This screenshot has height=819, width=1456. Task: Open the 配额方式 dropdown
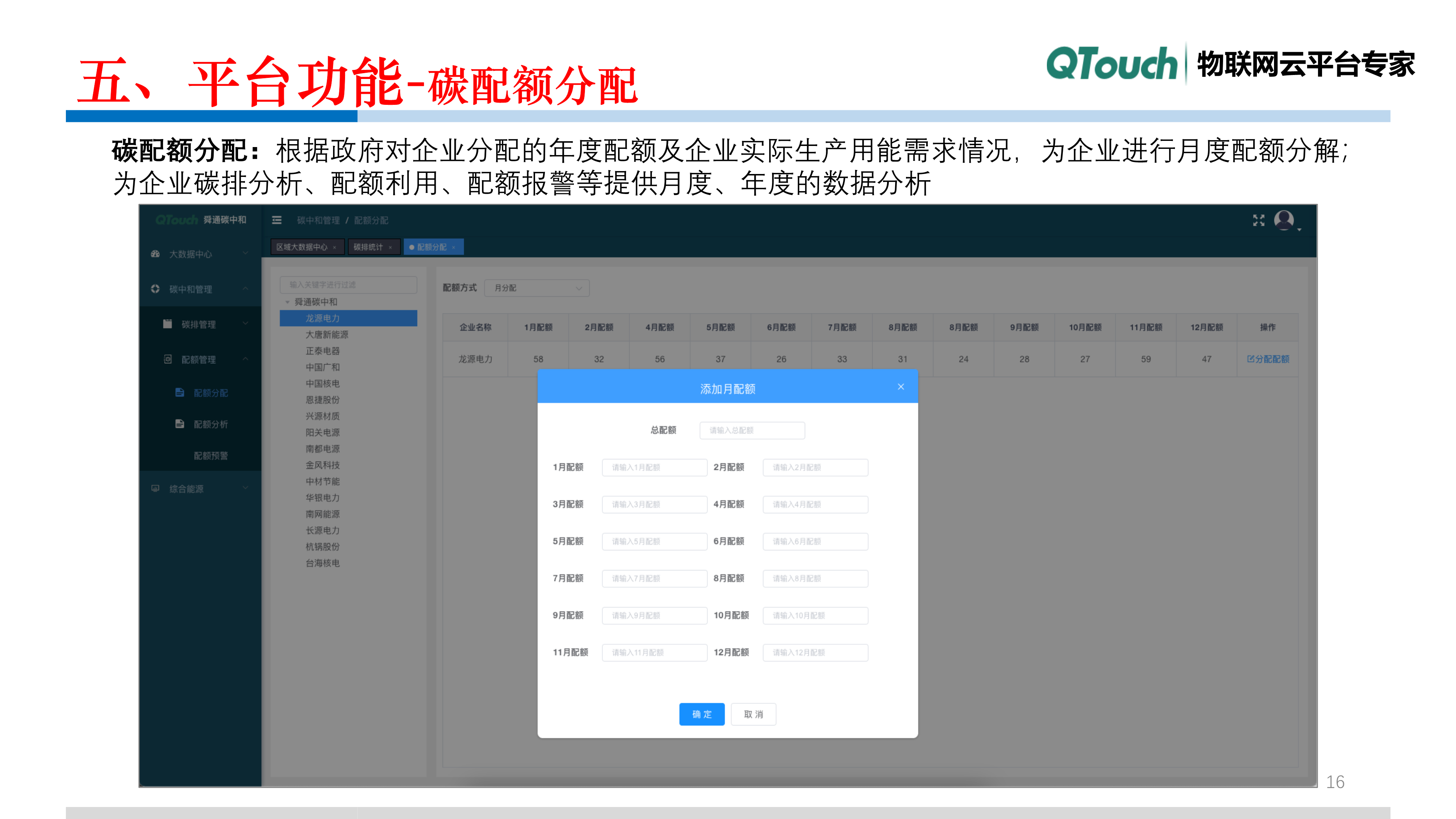point(537,288)
